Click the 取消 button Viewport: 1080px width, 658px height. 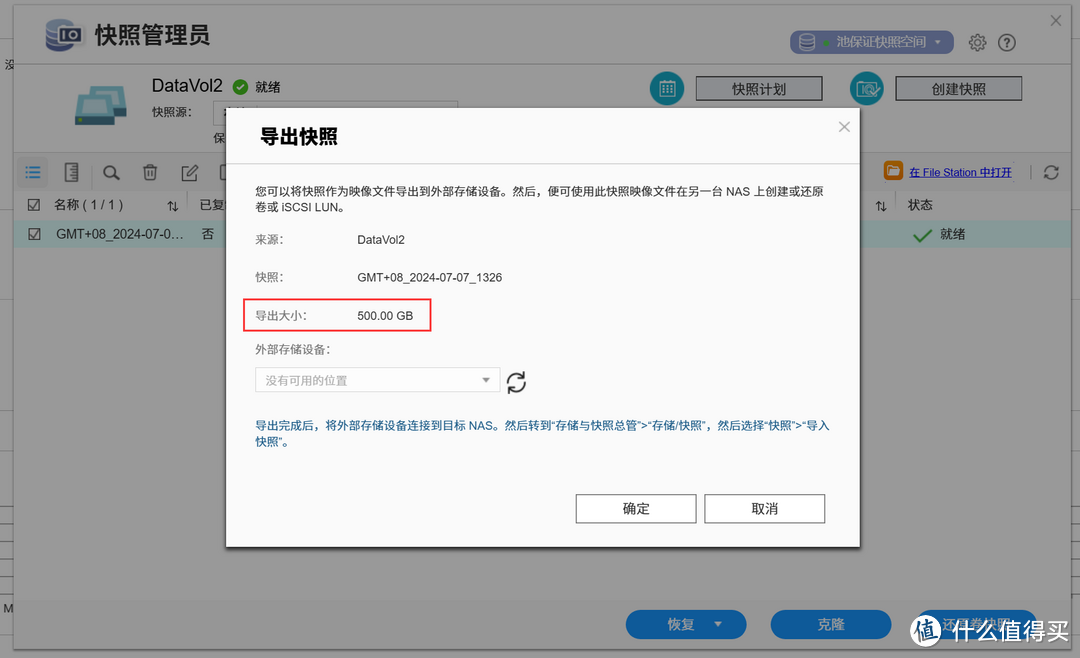(765, 508)
